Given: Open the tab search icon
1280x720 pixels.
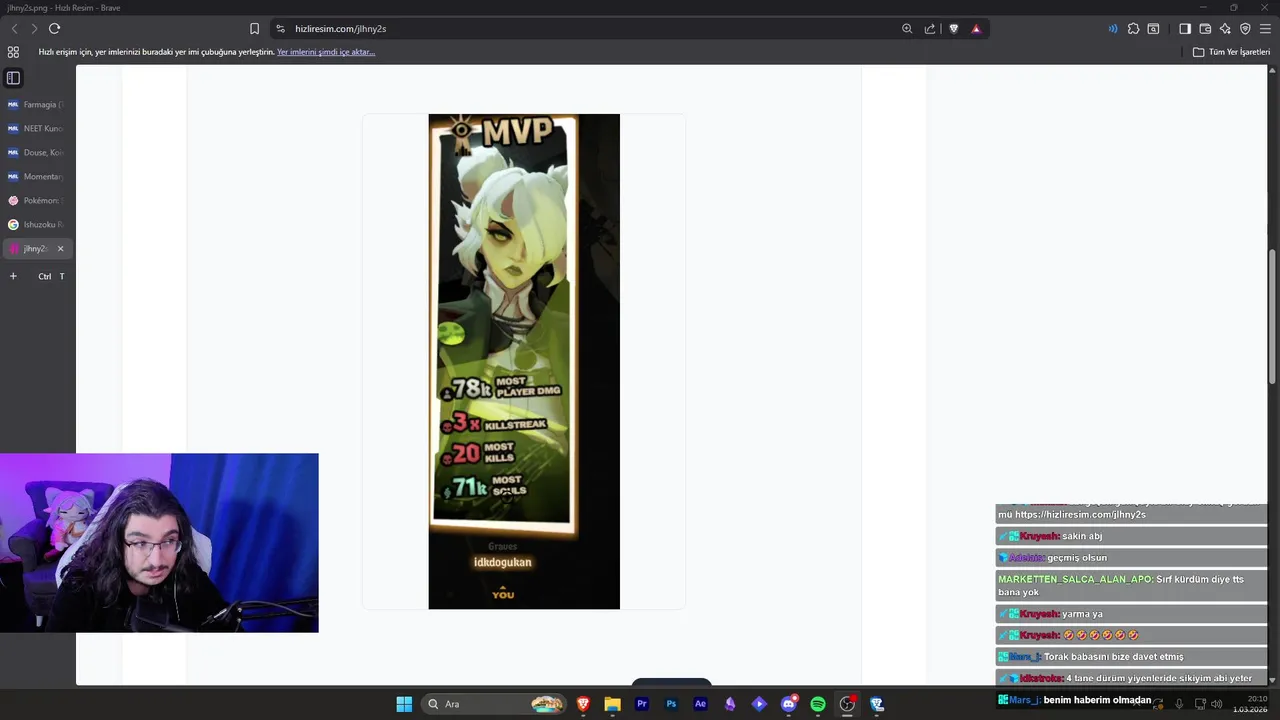Looking at the screenshot, I should point(1153,29).
